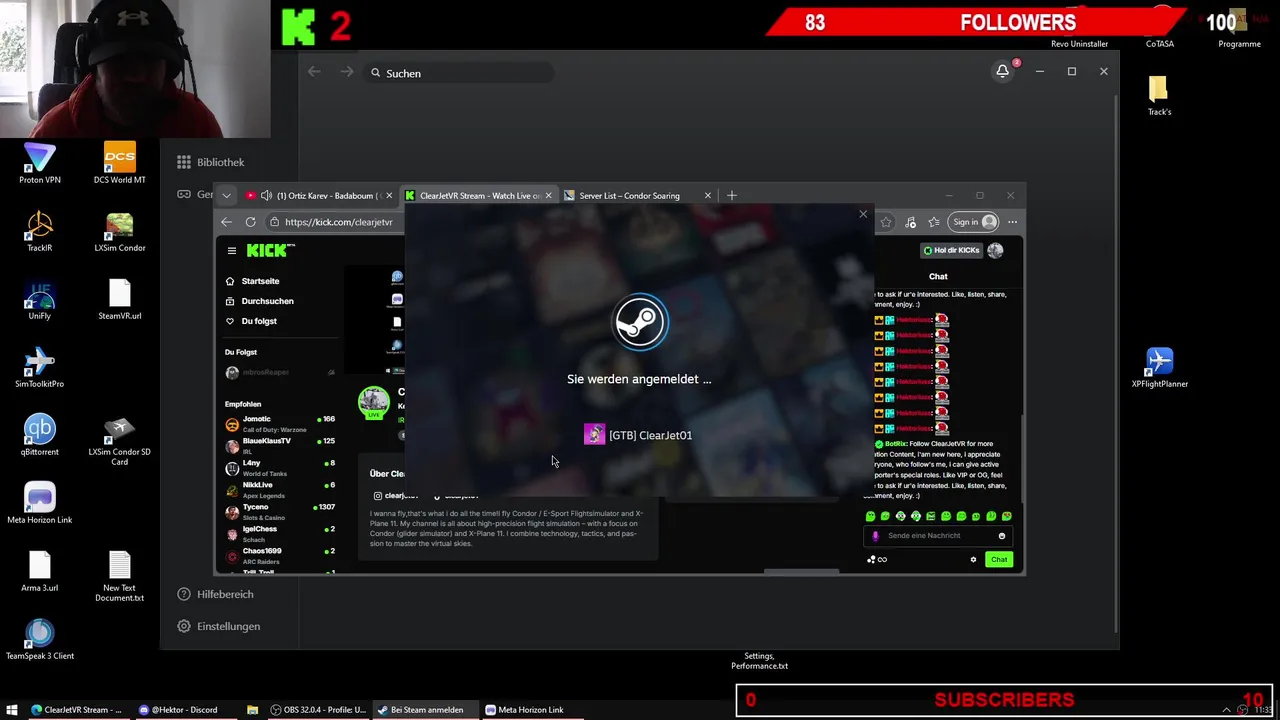Viewport: 1280px width, 720px height.
Task: Reload the kick.com page
Action: [x=250, y=222]
